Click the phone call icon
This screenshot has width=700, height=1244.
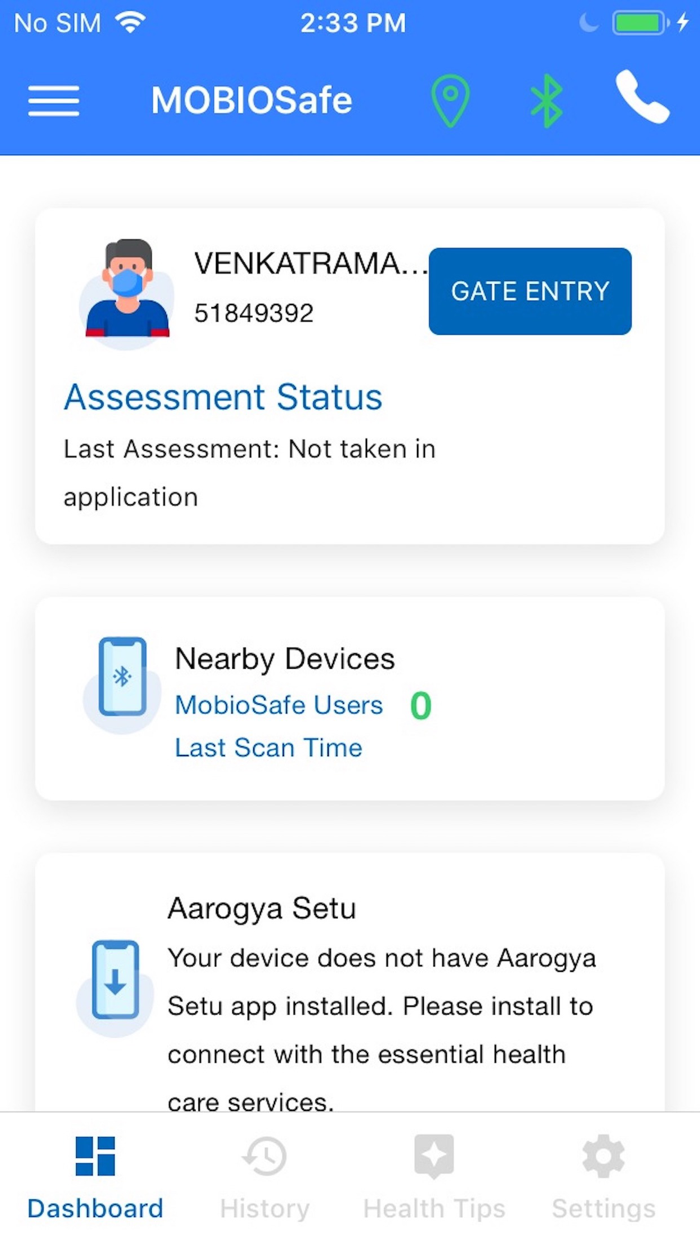641,100
